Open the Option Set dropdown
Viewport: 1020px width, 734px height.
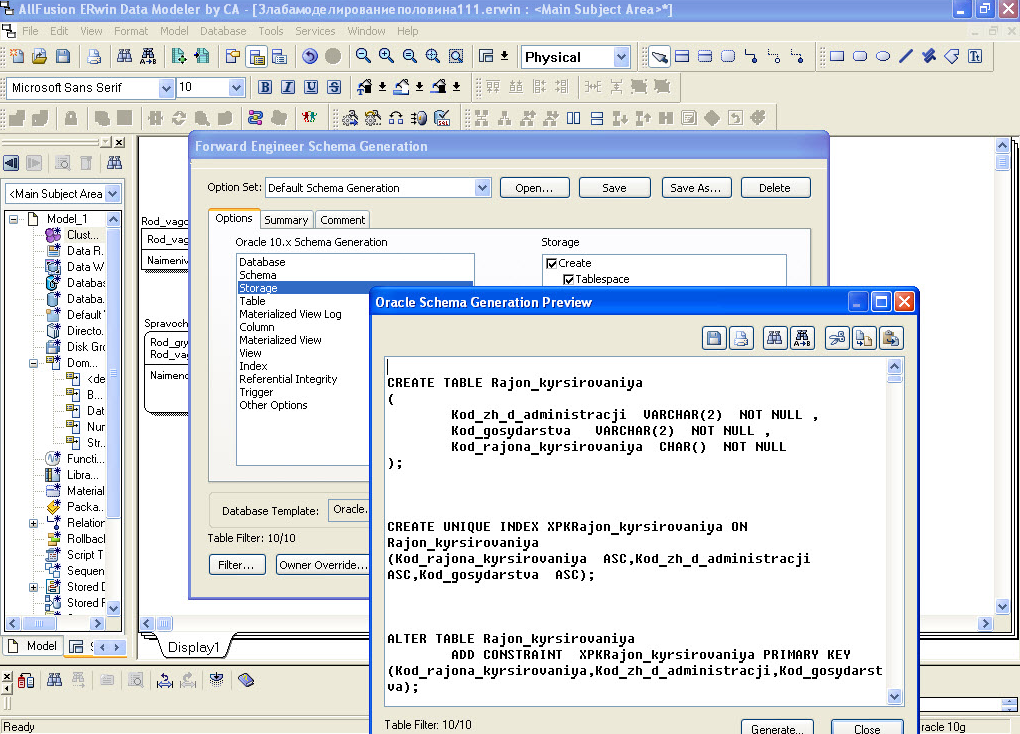(482, 188)
